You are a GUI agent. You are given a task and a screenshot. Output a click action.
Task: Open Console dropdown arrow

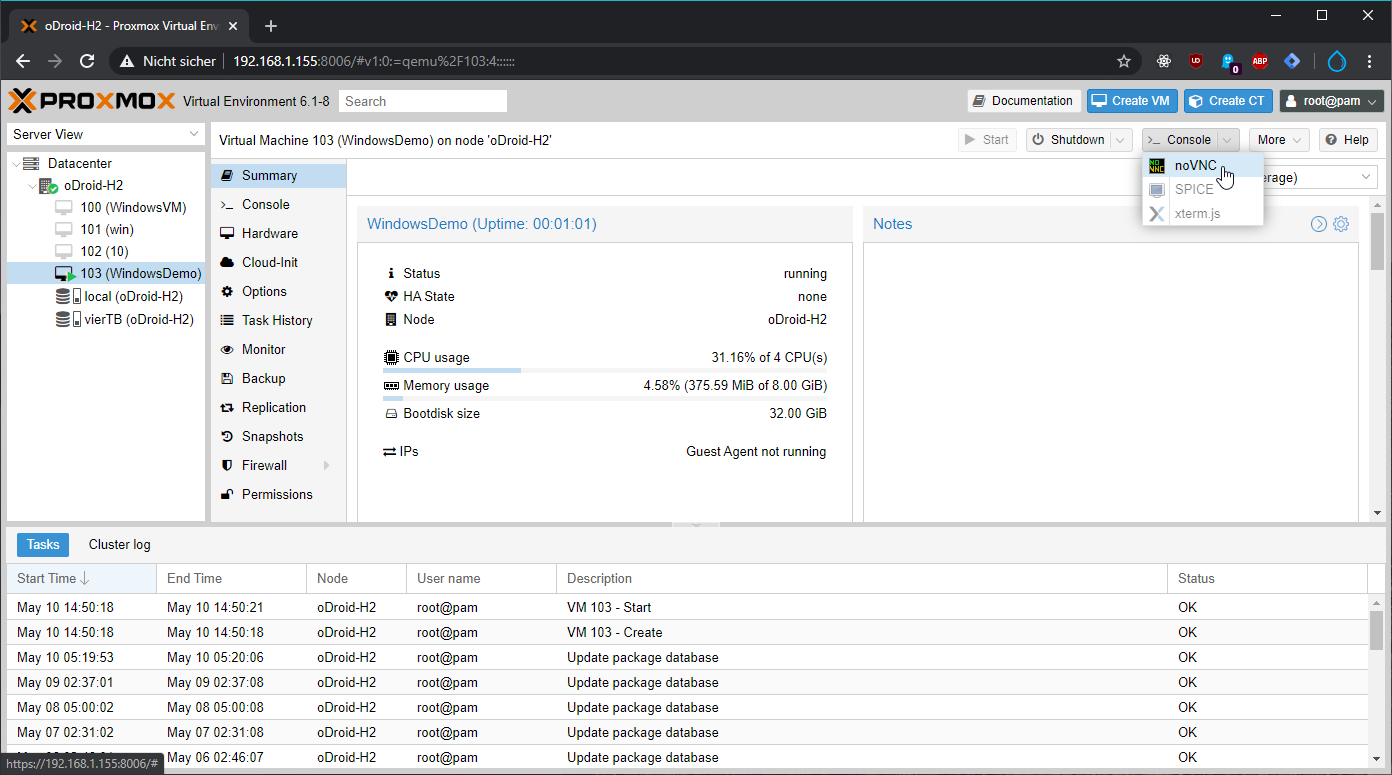pyautogui.click(x=1229, y=140)
